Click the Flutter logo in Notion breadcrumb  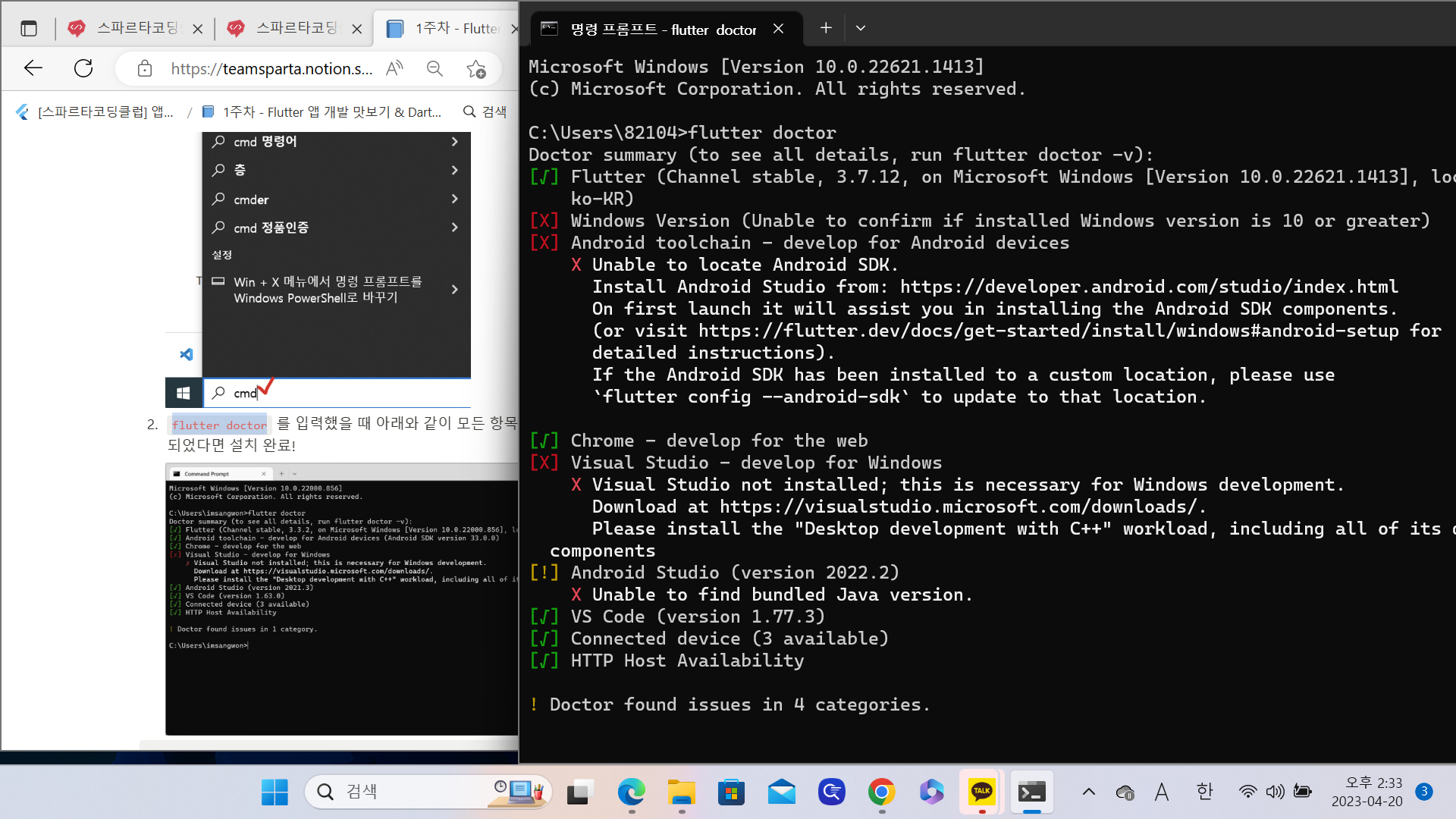tap(22, 112)
